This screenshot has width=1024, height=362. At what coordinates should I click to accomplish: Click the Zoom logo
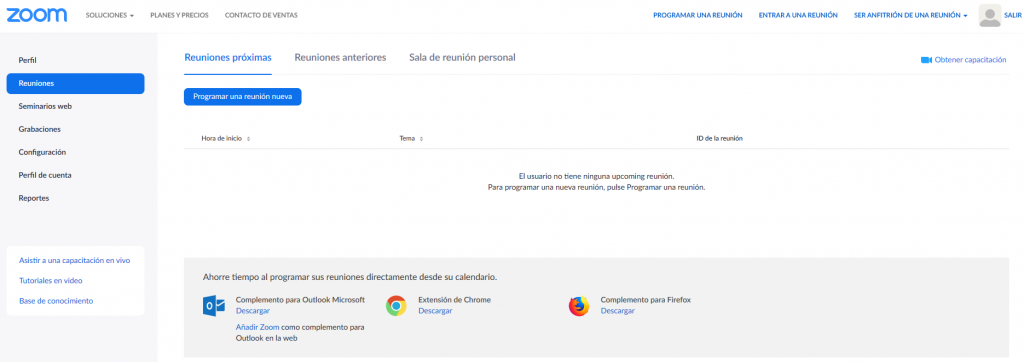point(37,15)
